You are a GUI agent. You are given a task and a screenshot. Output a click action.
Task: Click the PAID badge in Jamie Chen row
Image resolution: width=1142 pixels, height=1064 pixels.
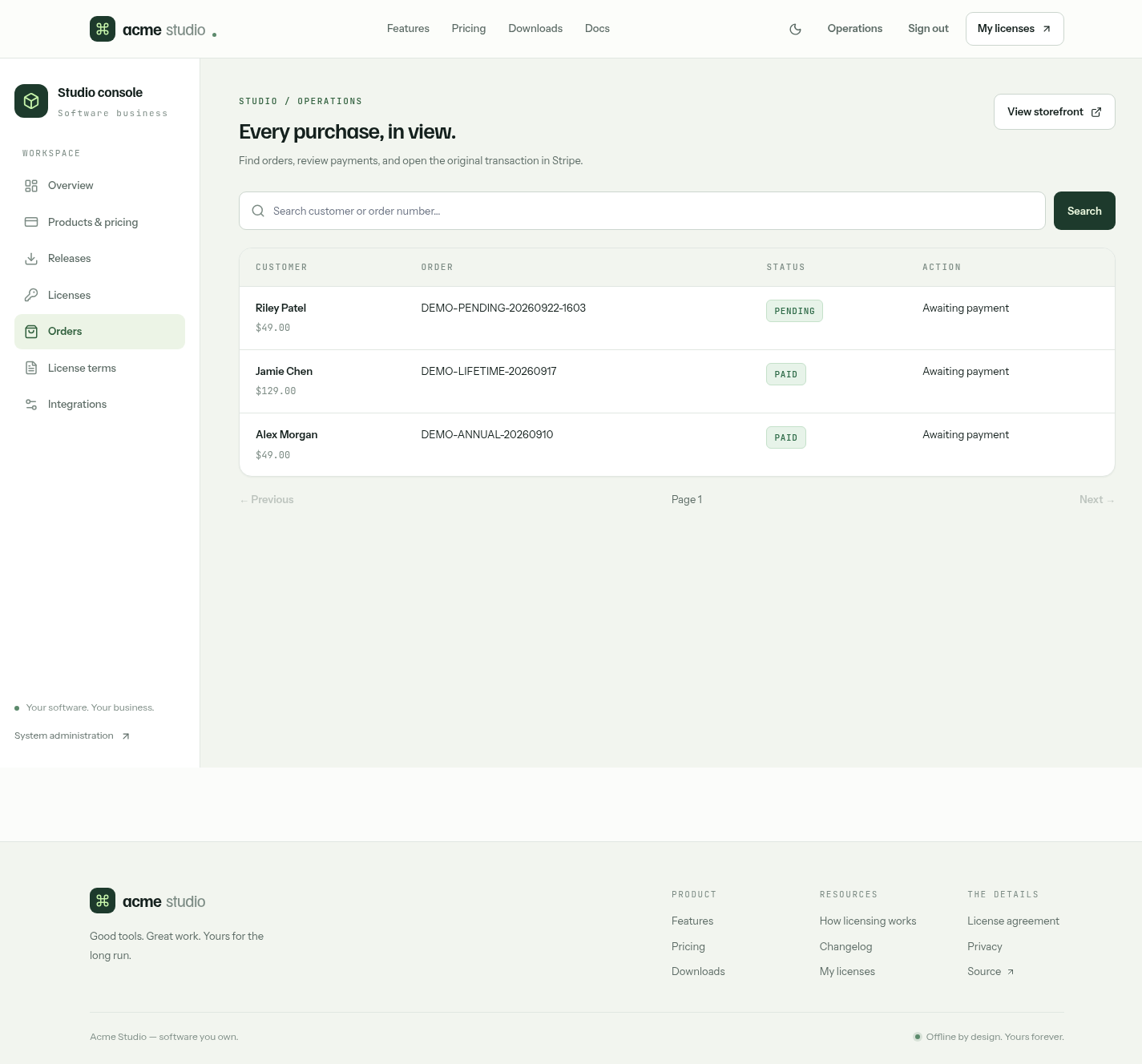click(786, 374)
